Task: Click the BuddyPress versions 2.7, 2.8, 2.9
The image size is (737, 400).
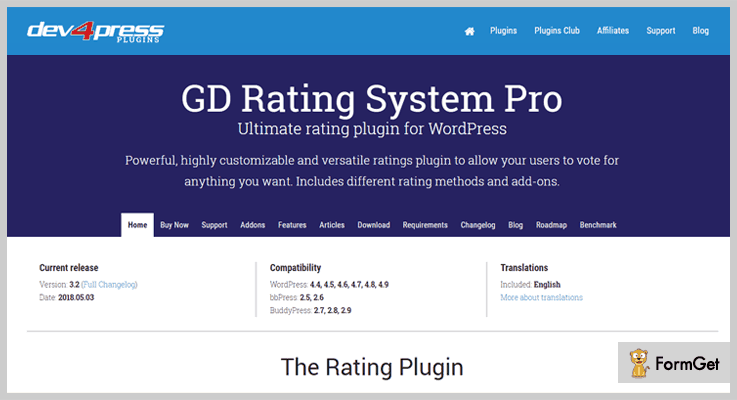Action: click(x=332, y=310)
